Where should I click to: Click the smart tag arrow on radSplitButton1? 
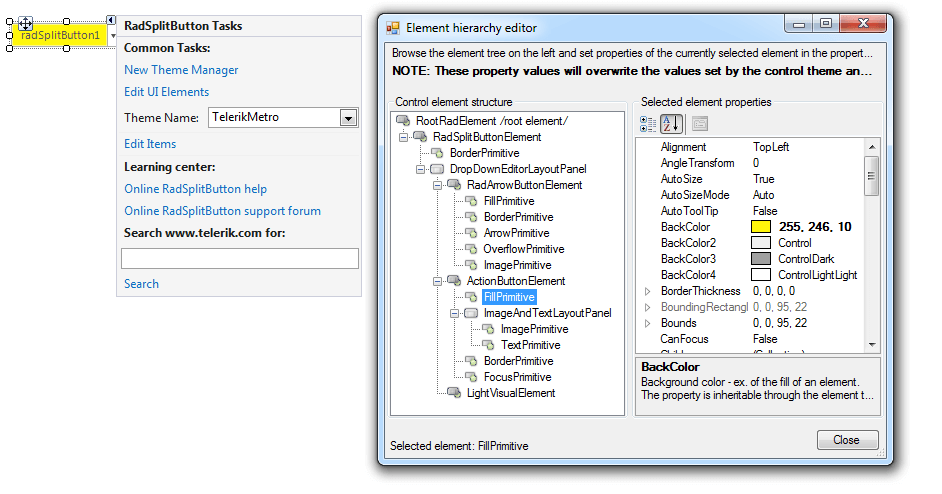pos(111,20)
